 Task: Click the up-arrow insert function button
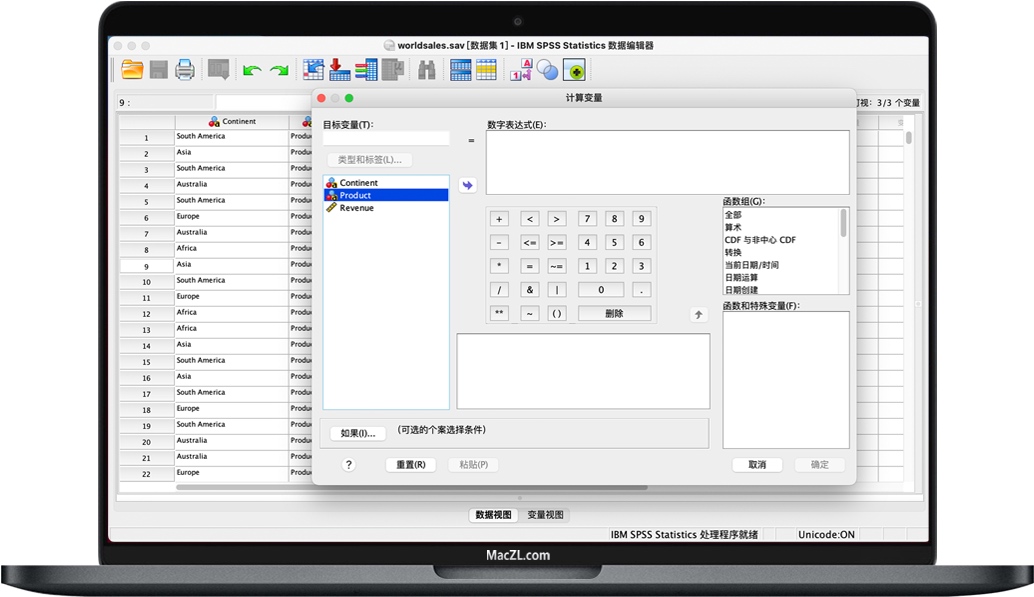point(699,314)
